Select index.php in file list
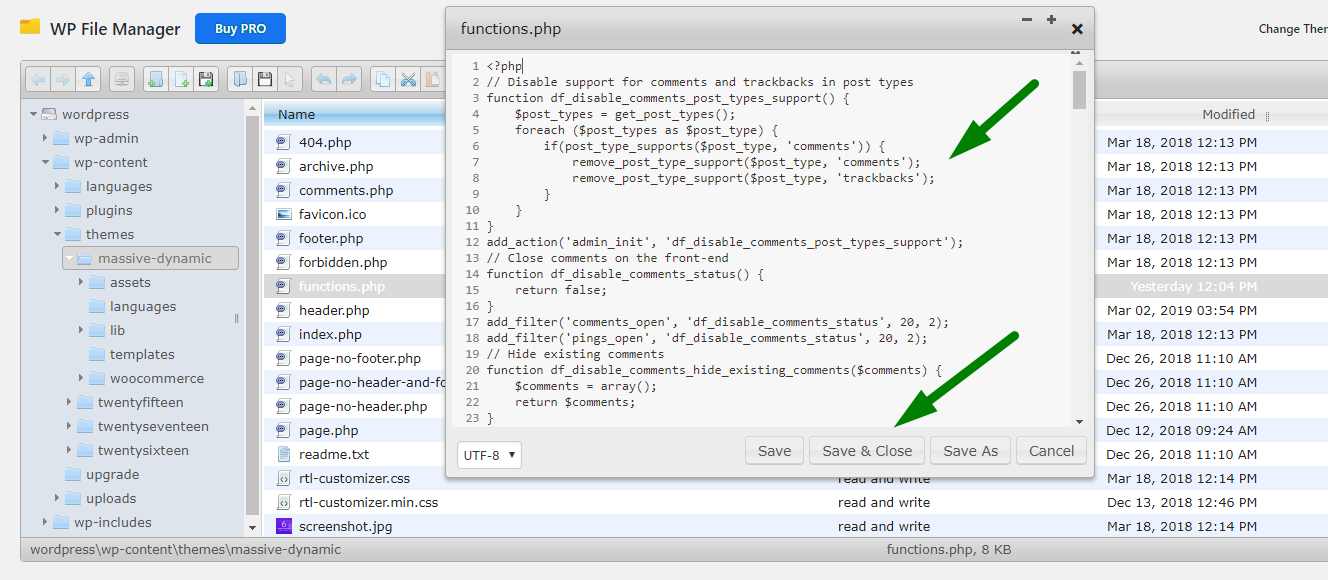1328x580 pixels. (x=330, y=335)
